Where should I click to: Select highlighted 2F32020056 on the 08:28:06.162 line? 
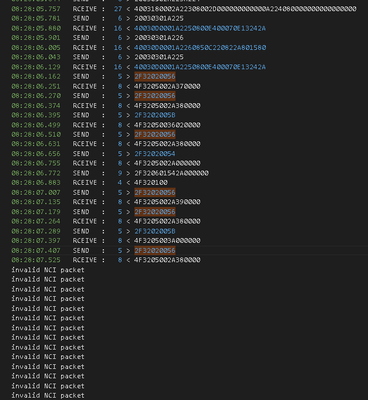coord(155,76)
